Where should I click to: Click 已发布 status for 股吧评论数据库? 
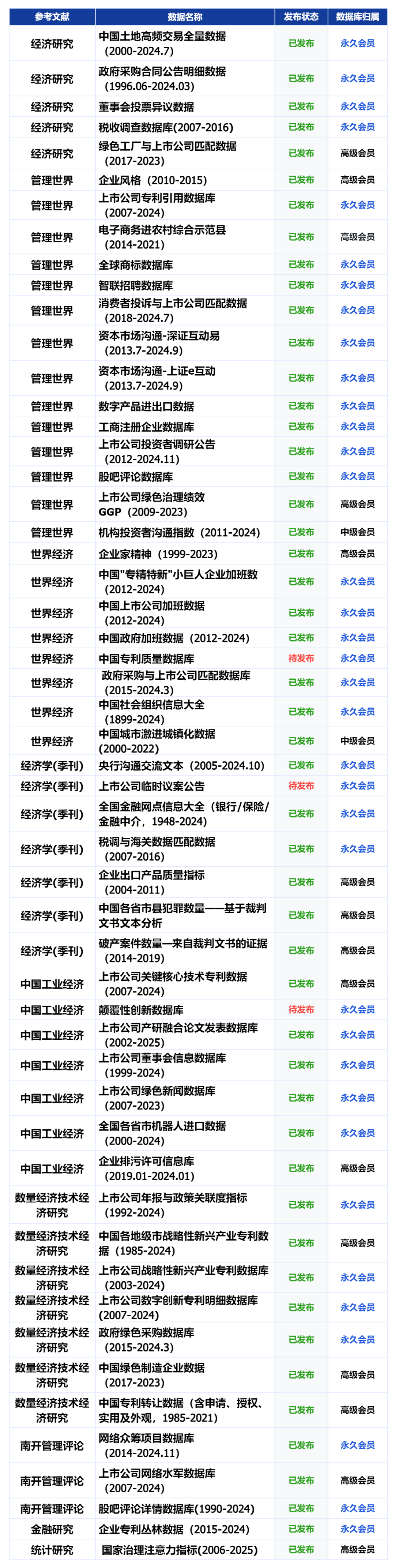tap(301, 477)
